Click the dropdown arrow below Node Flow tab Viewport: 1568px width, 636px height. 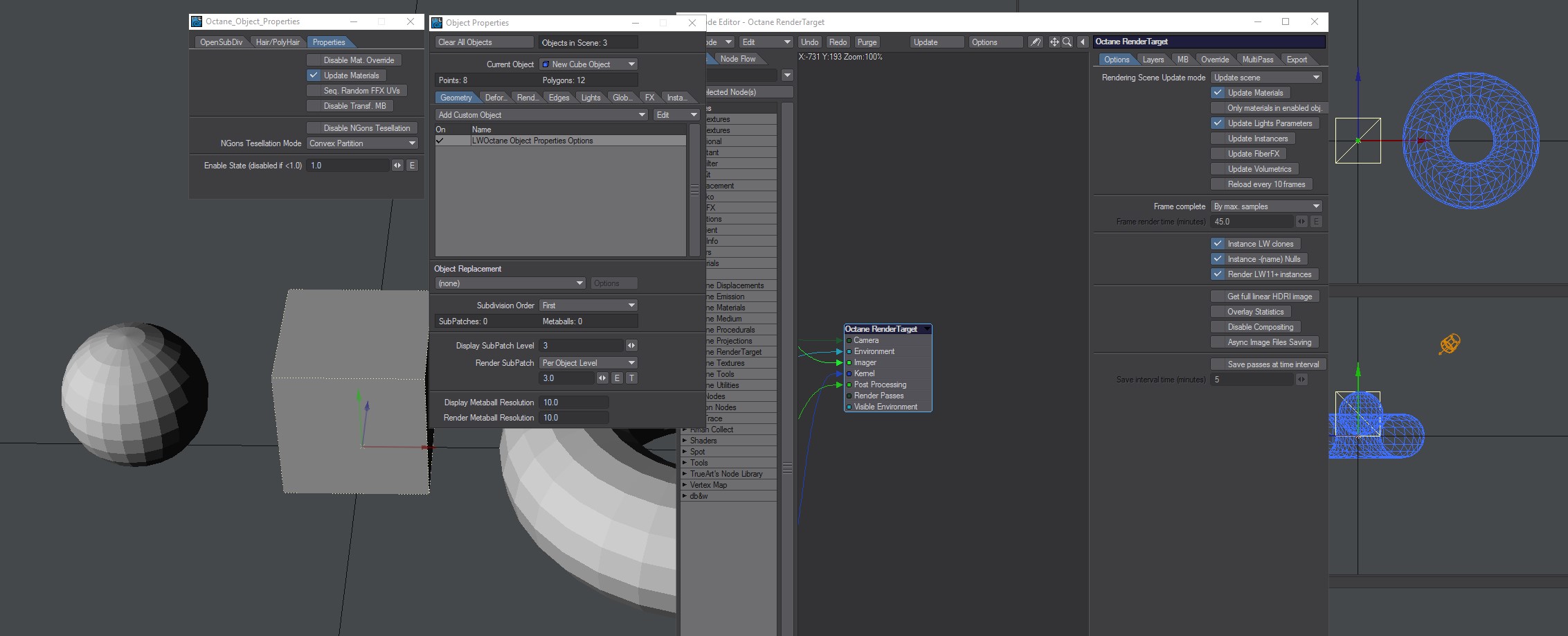pyautogui.click(x=787, y=75)
